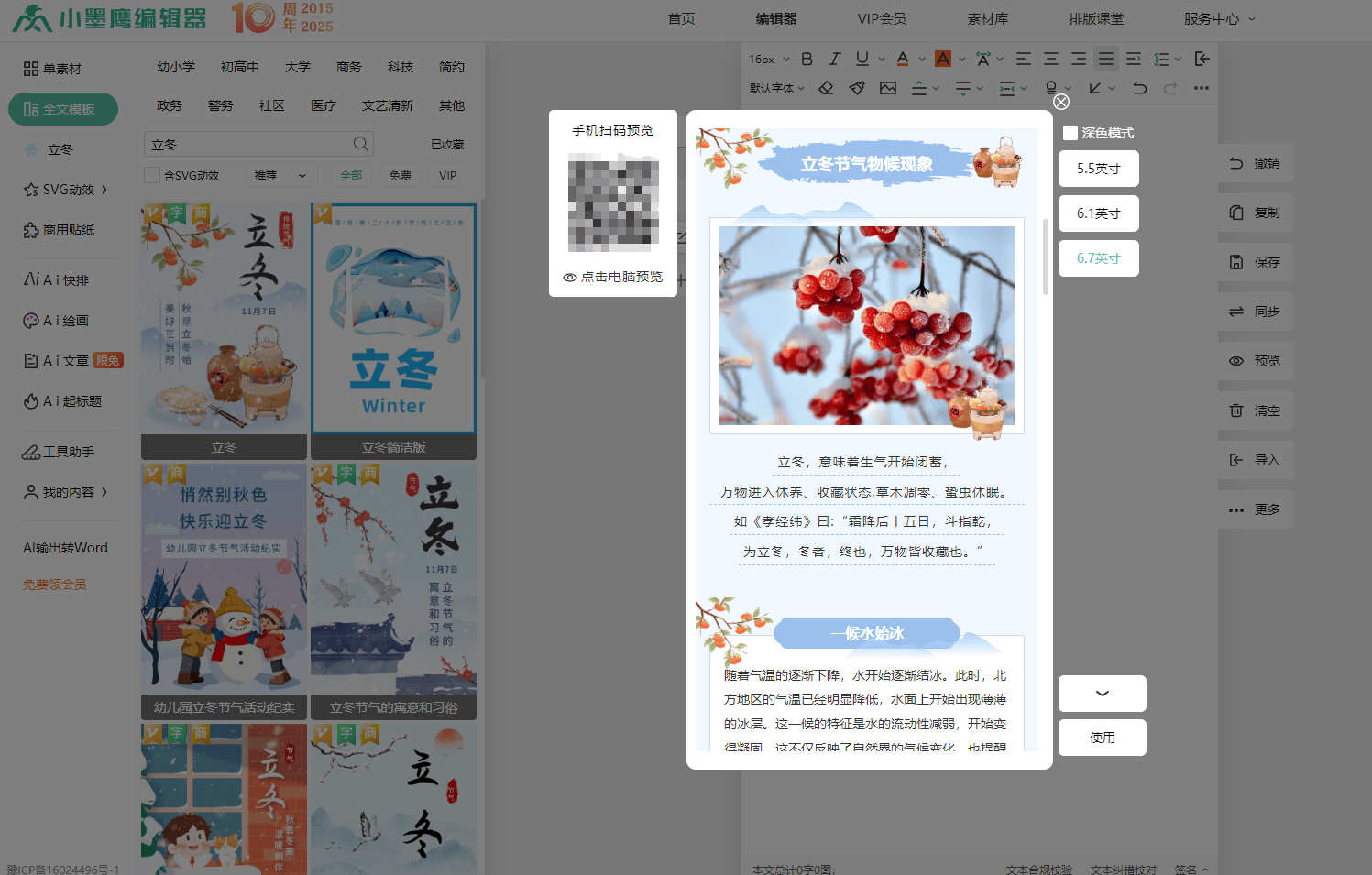This screenshot has width=1372, height=875.
Task: Open the VIP会员 menu item
Action: click(881, 18)
